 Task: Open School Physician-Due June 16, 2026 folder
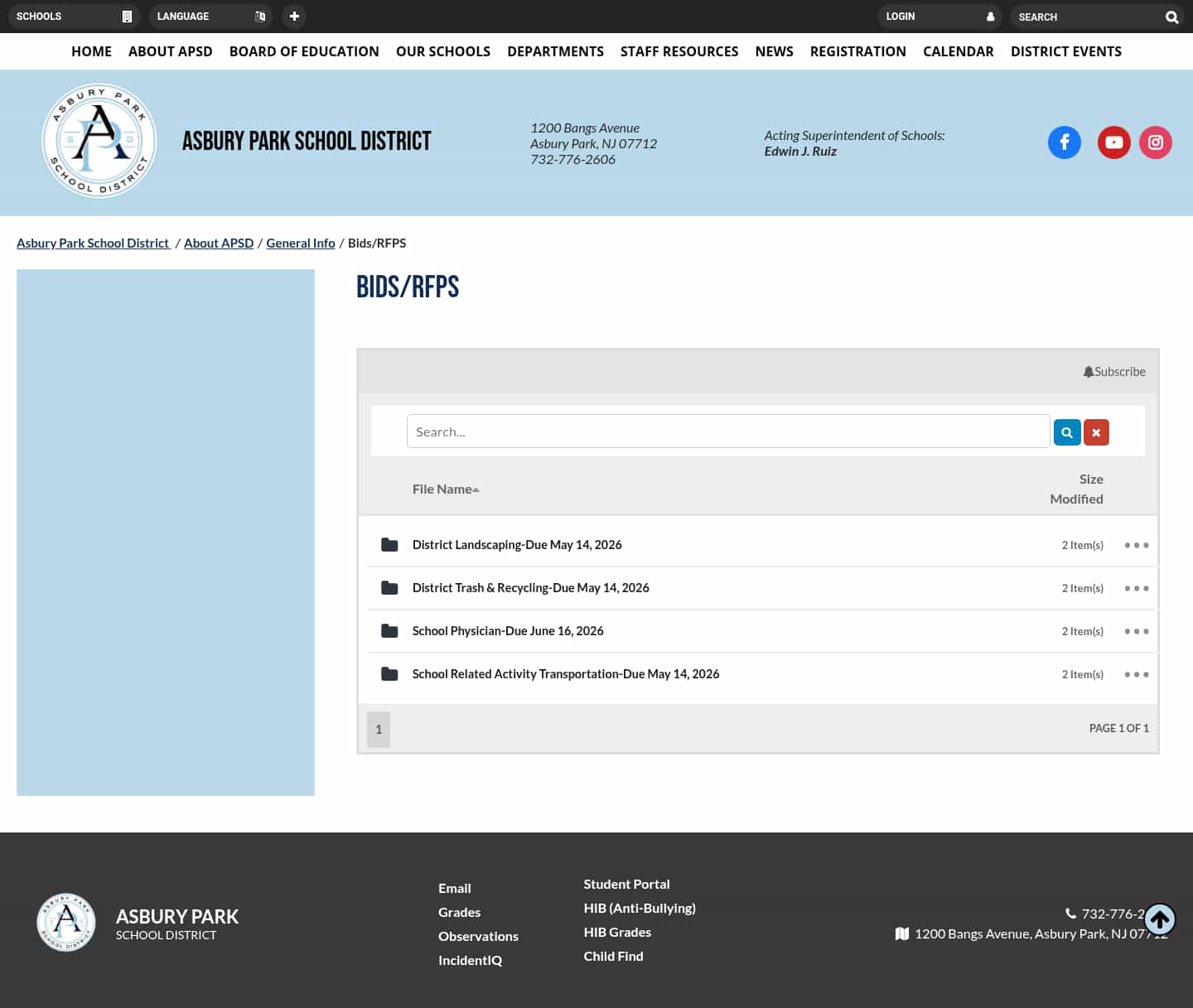tap(508, 630)
